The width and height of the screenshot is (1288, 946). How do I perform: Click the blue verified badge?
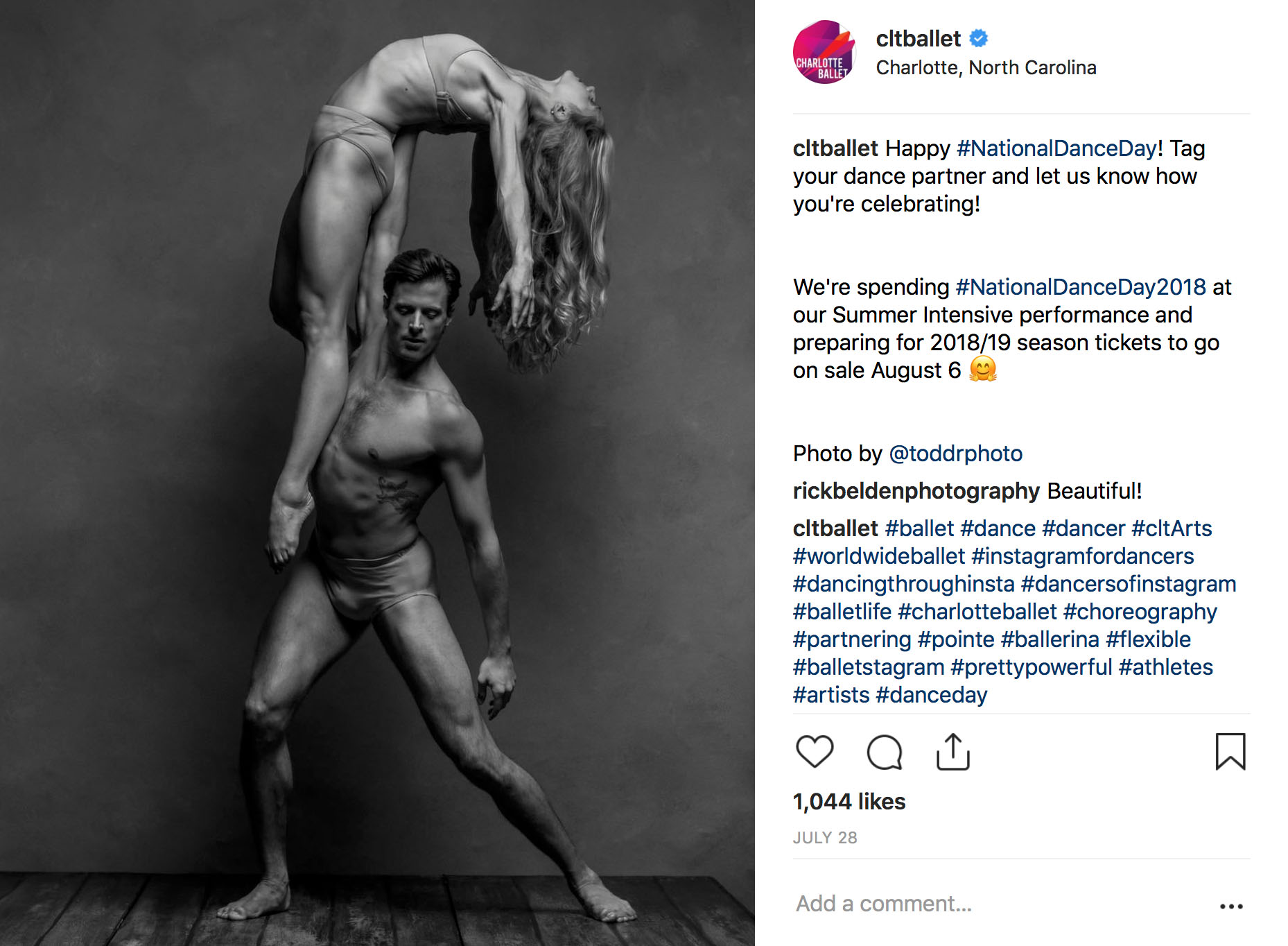tap(979, 38)
